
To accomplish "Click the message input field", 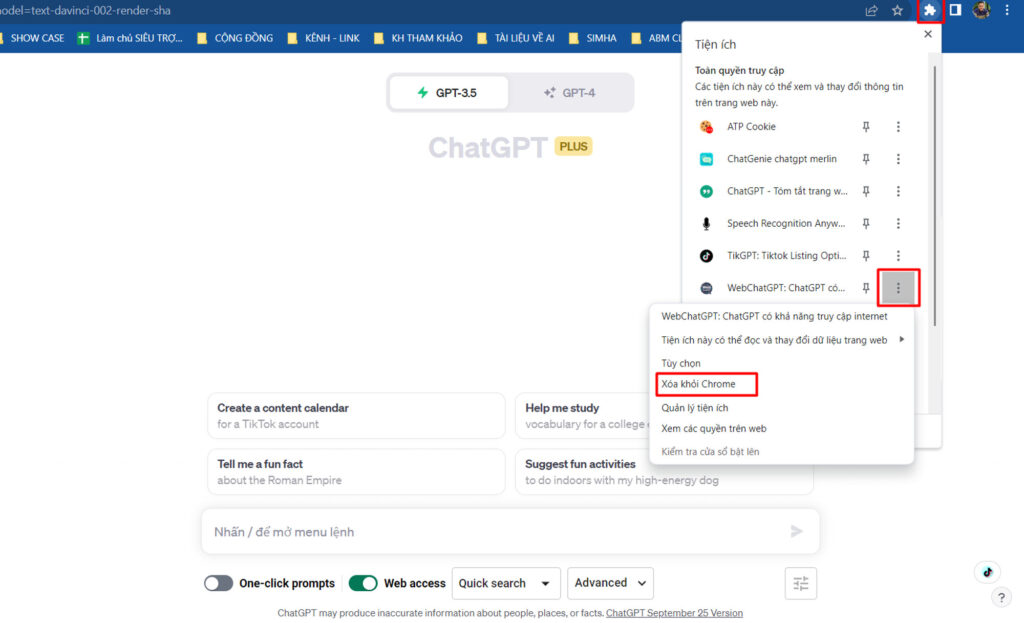I will pyautogui.click(x=490, y=532).
